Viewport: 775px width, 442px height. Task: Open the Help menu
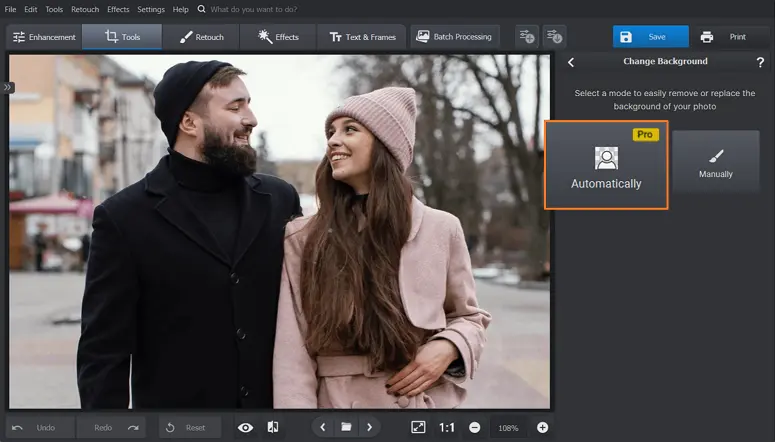(180, 9)
